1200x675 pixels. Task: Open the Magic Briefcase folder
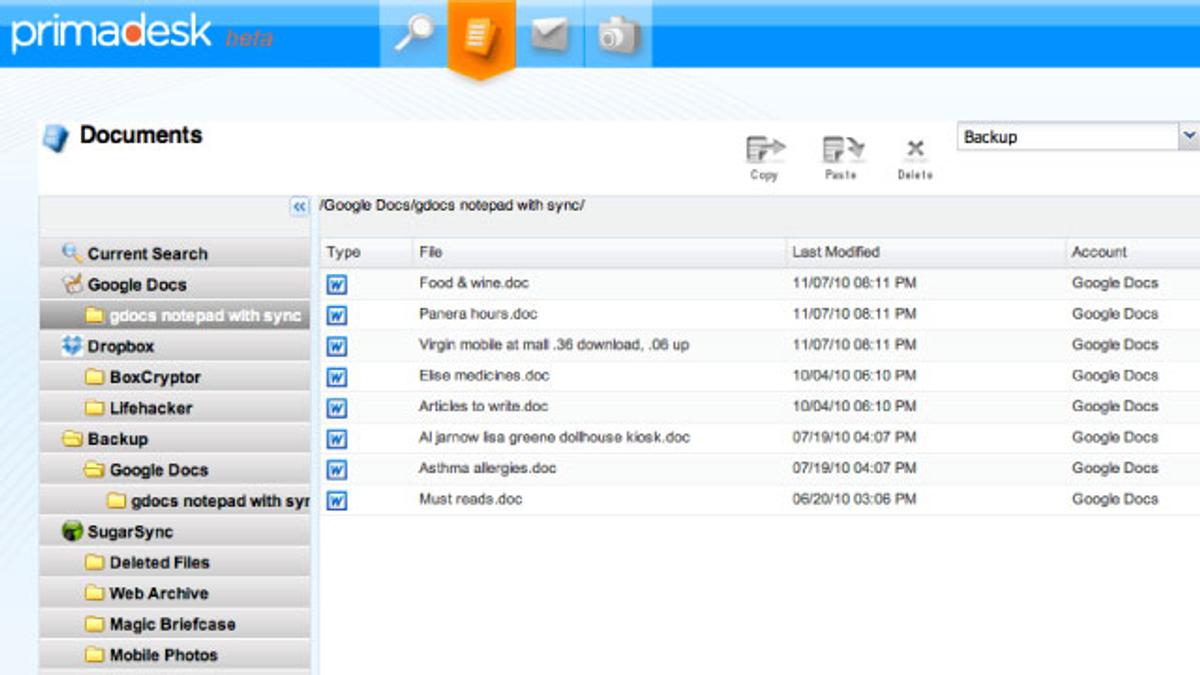(x=172, y=624)
